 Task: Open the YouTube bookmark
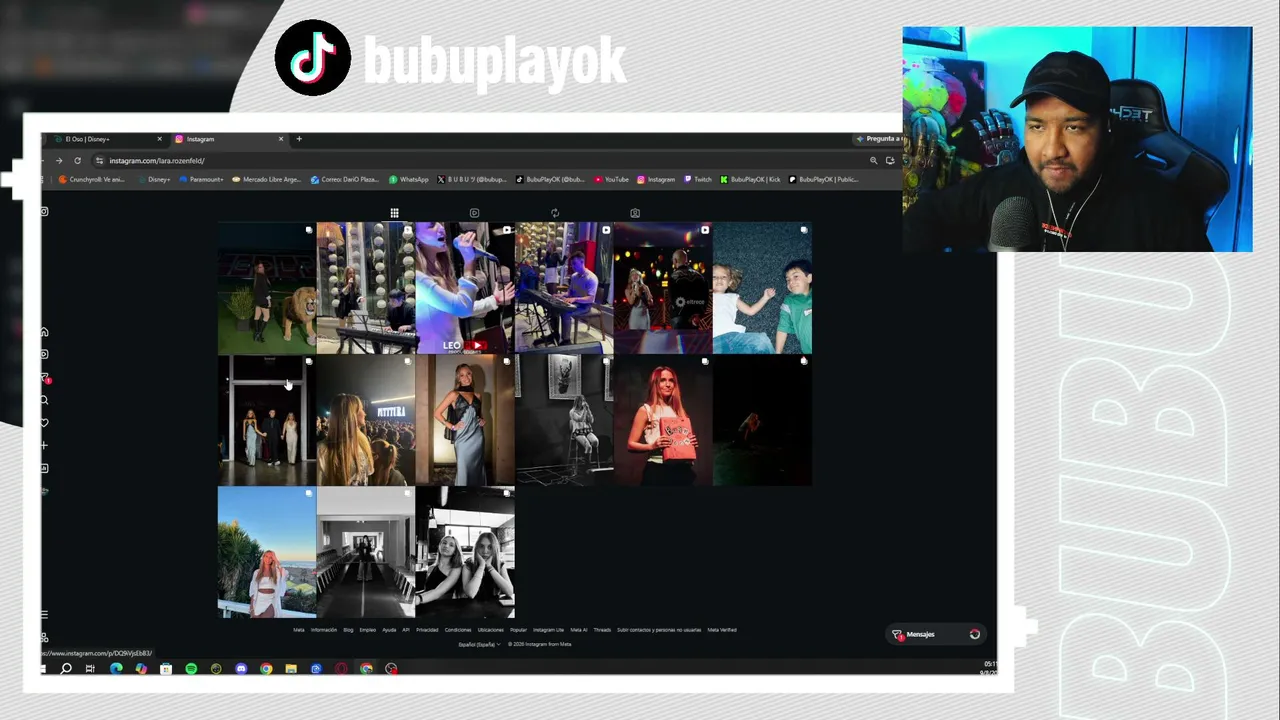612,180
